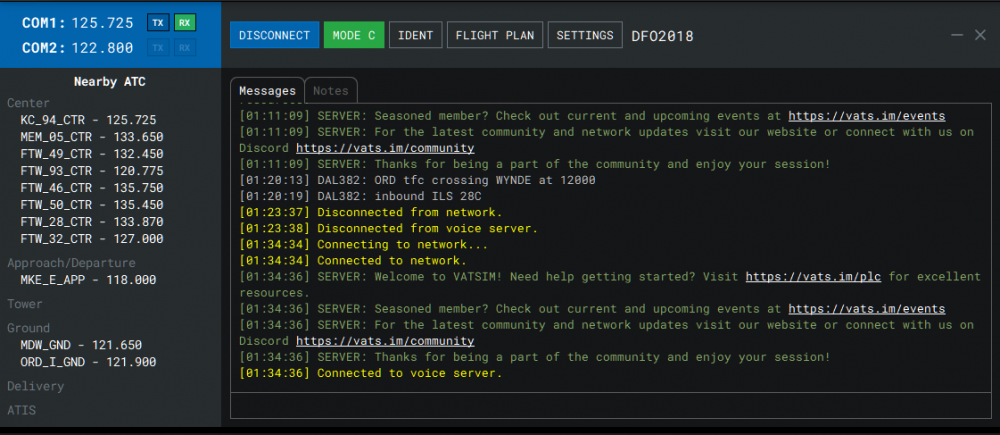Enable TX on COM2
This screenshot has width=1000, height=435.
(158, 48)
